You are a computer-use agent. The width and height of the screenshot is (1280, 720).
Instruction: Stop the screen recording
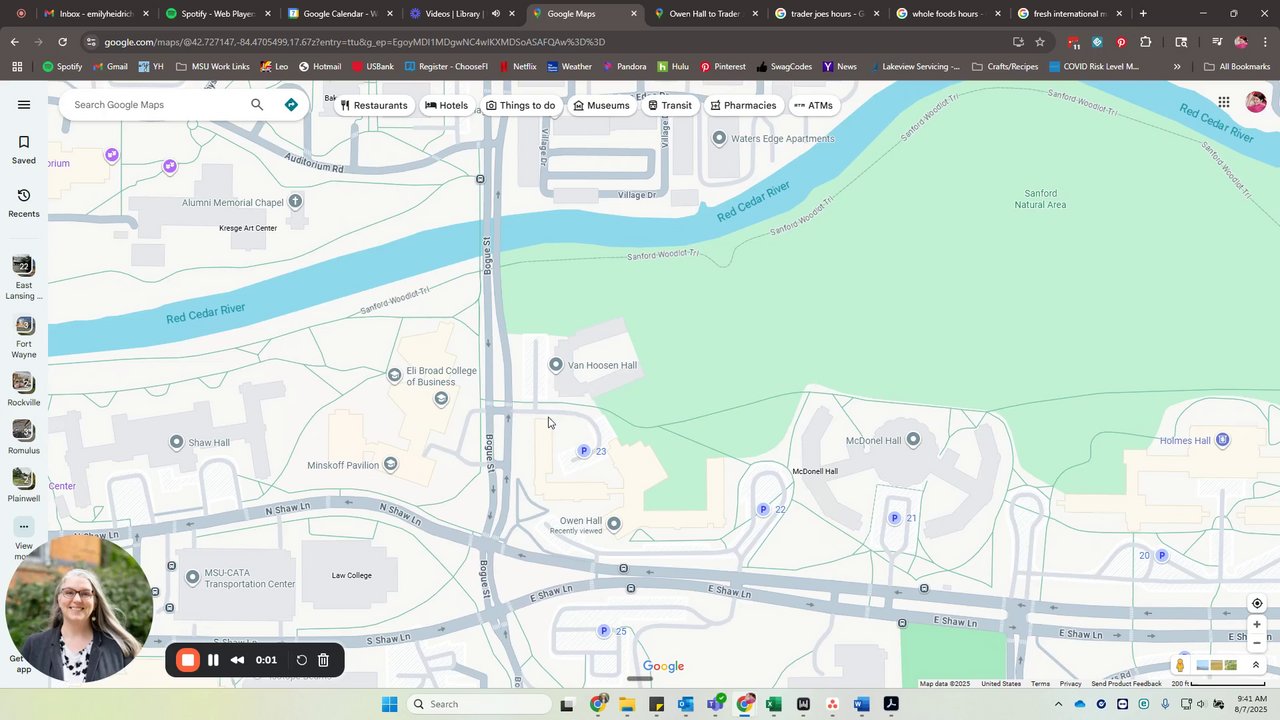coord(188,660)
